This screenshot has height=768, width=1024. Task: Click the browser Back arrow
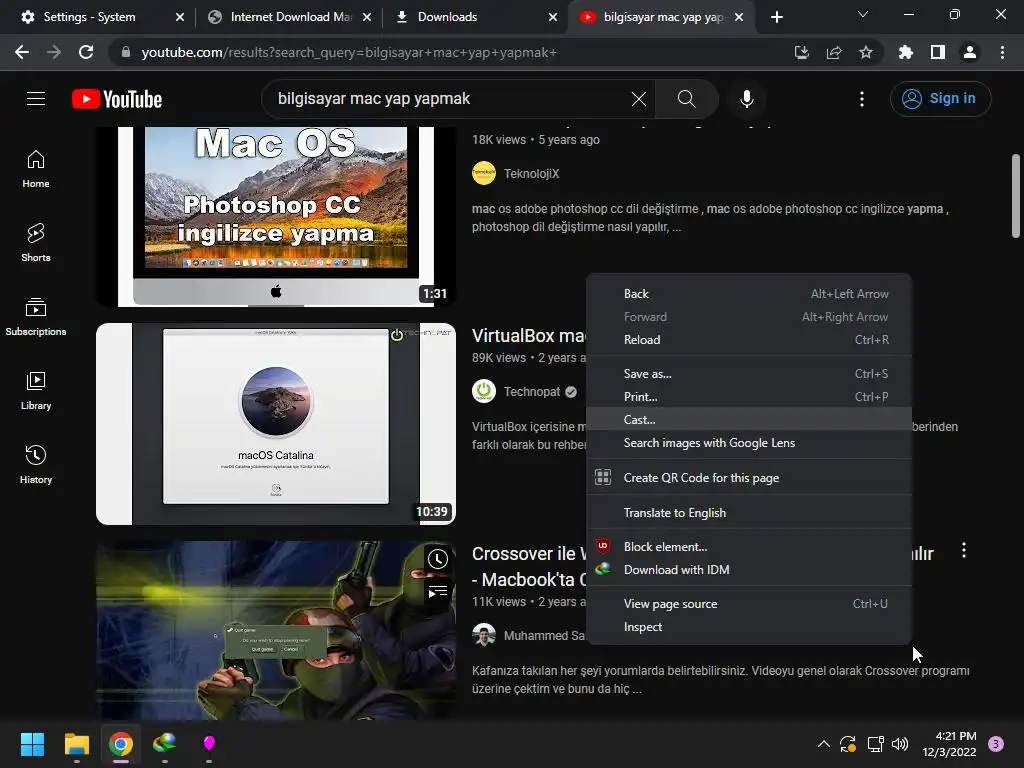click(x=22, y=52)
